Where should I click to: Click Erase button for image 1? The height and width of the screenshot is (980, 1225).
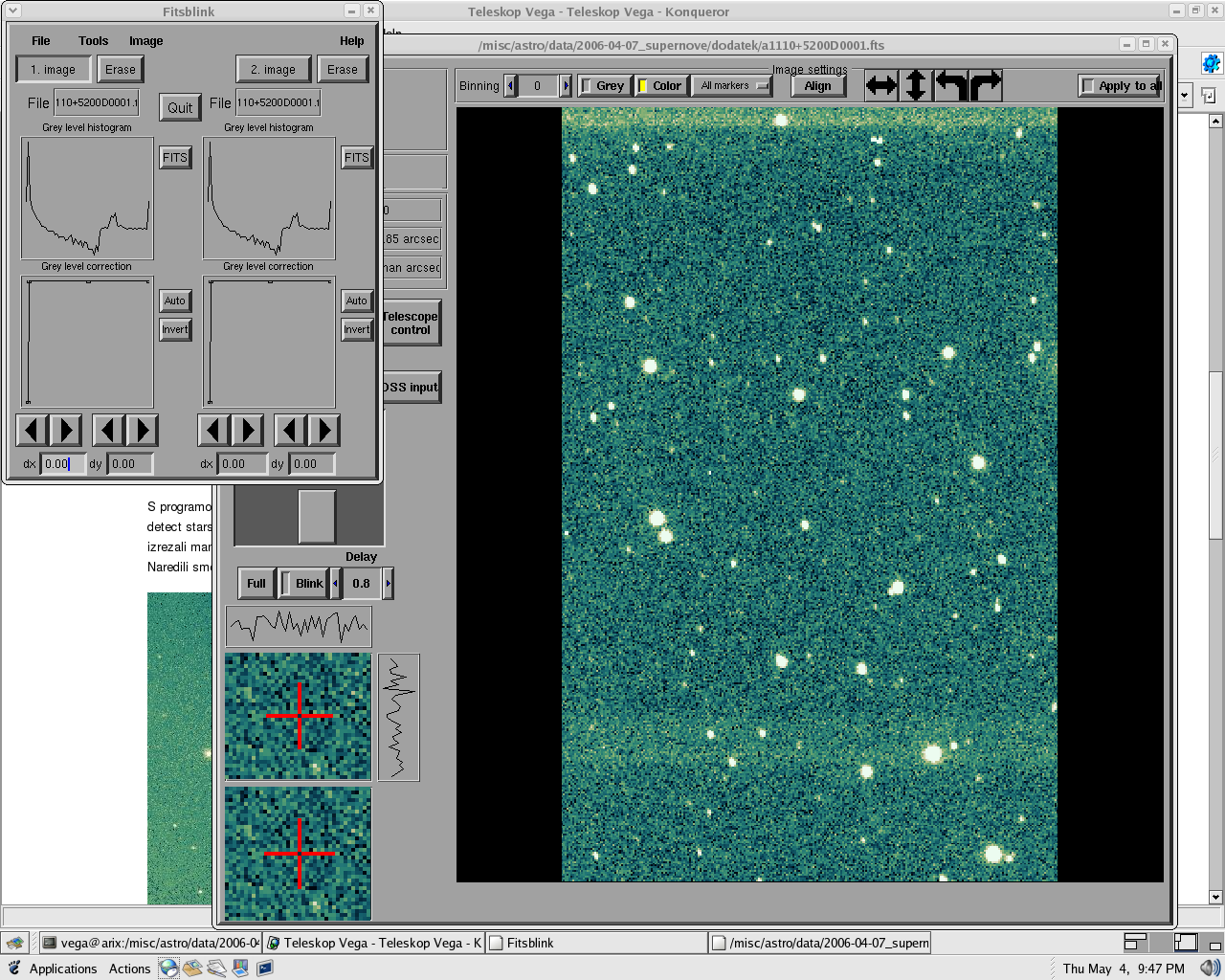[121, 70]
